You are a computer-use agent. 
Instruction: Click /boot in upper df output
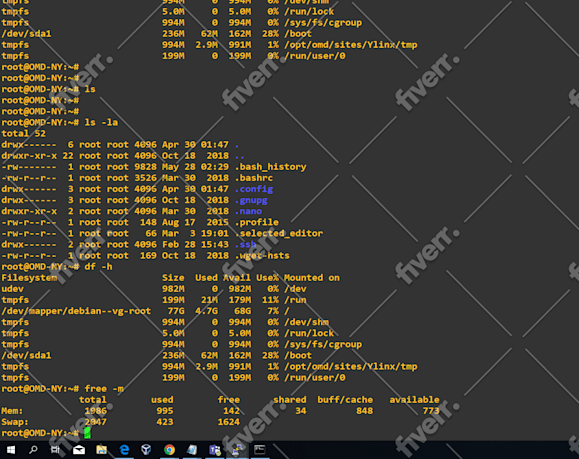pyautogui.click(x=298, y=34)
